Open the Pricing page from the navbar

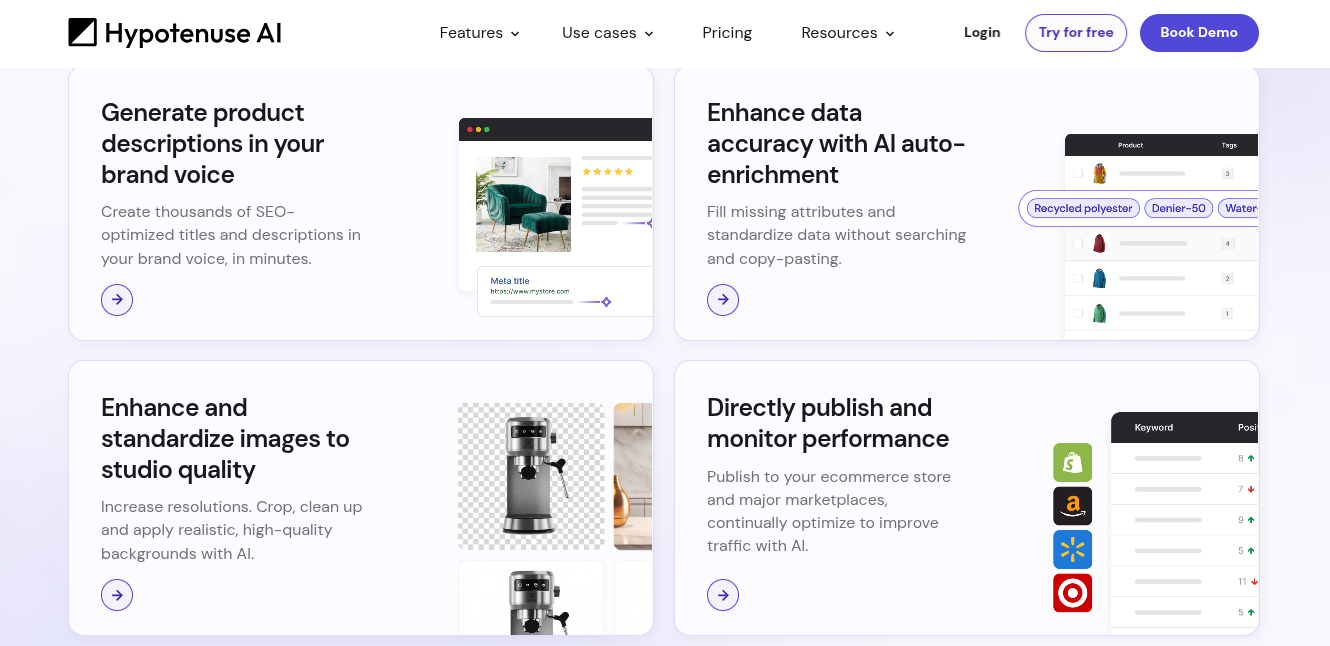coord(727,33)
